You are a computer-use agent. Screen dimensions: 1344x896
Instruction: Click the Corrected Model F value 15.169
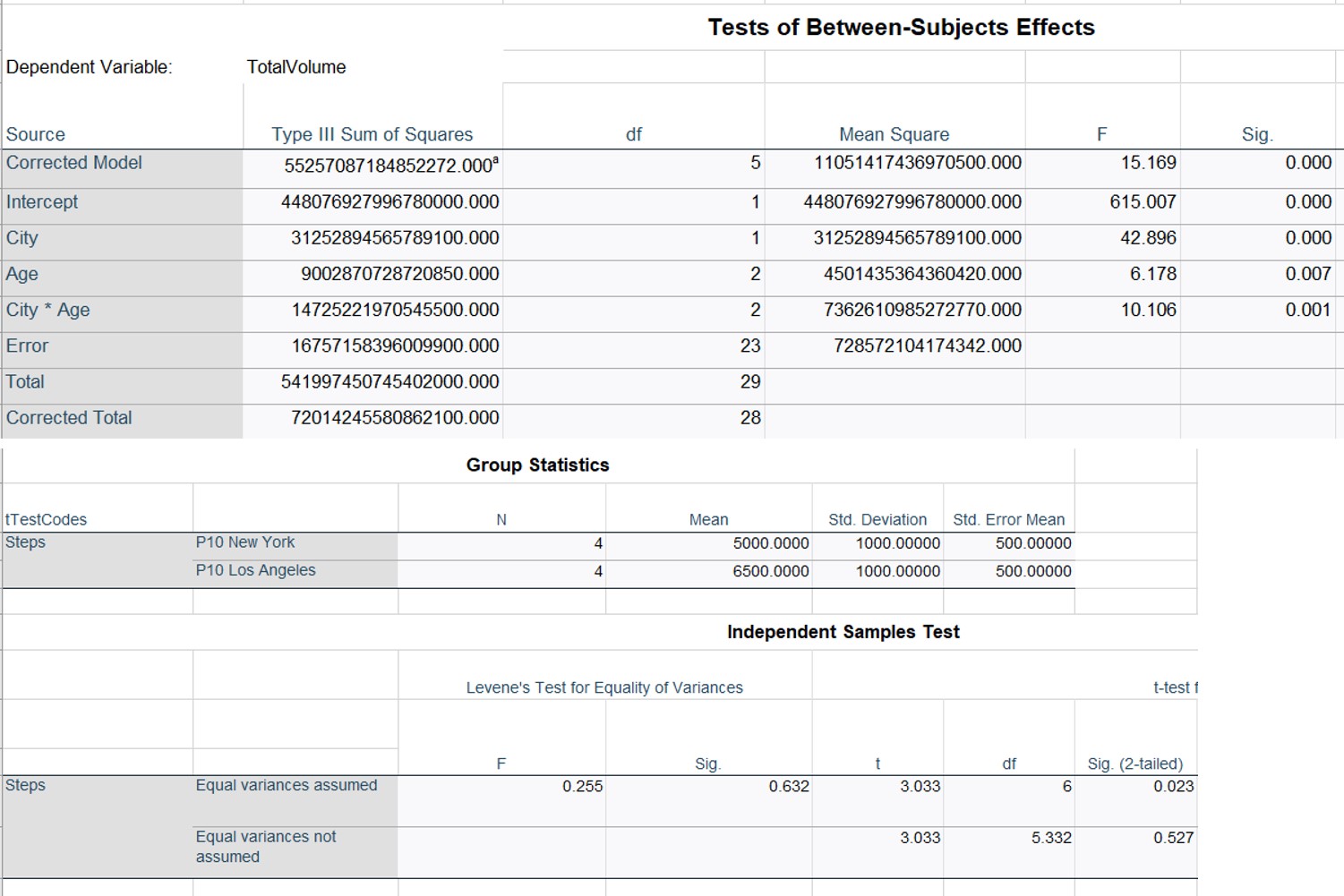point(1148,163)
